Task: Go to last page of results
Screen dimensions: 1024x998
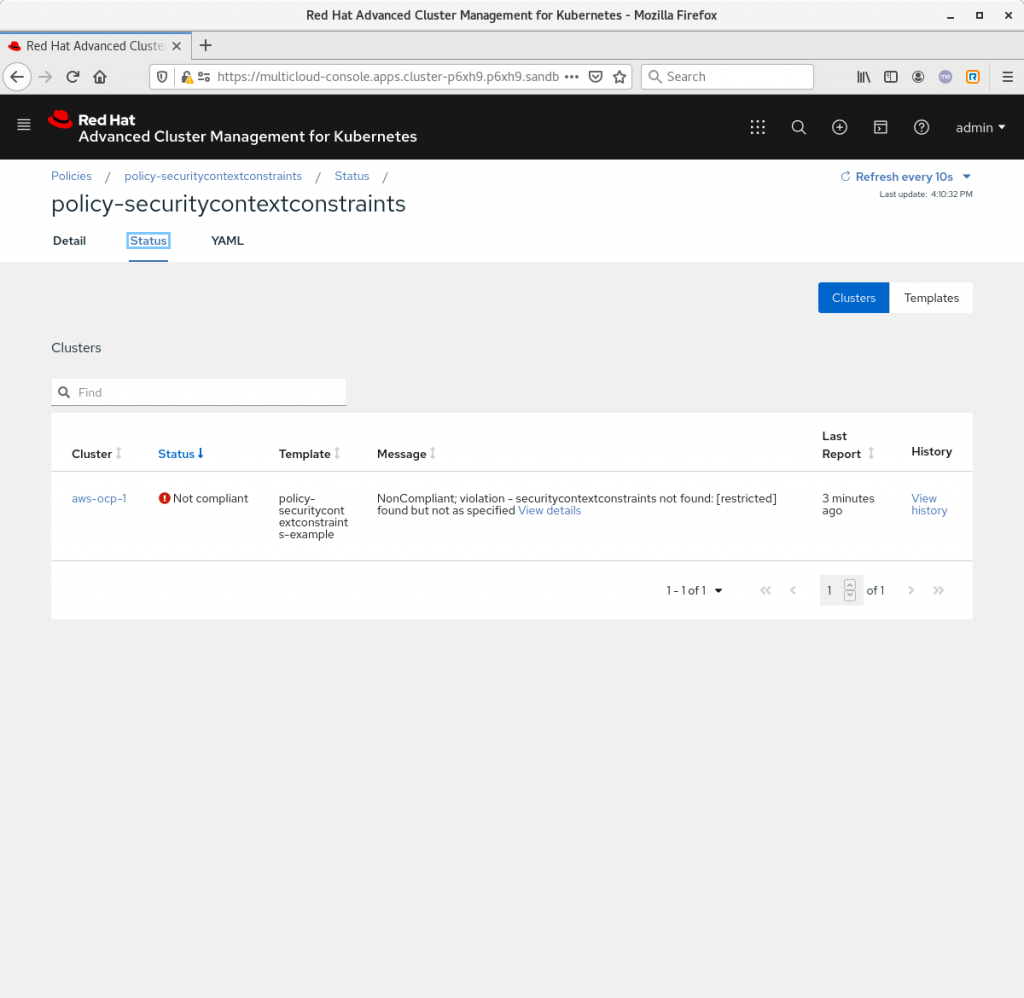Action: pyautogui.click(x=938, y=590)
